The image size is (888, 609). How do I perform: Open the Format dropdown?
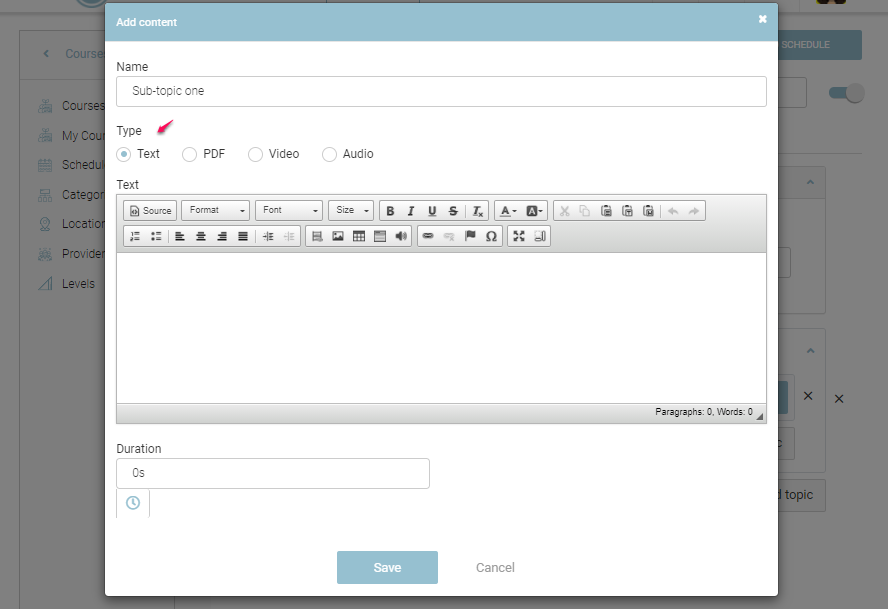pyautogui.click(x=215, y=211)
